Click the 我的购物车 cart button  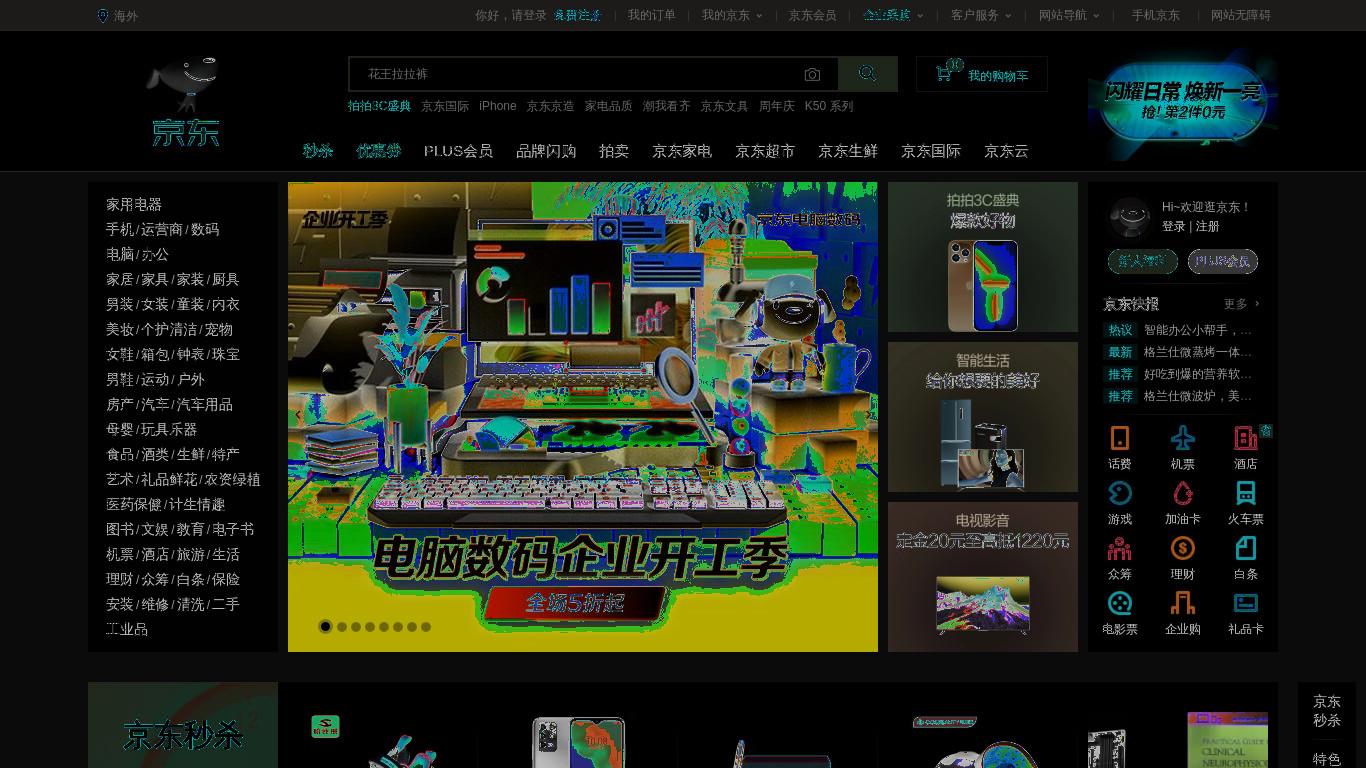(x=982, y=75)
